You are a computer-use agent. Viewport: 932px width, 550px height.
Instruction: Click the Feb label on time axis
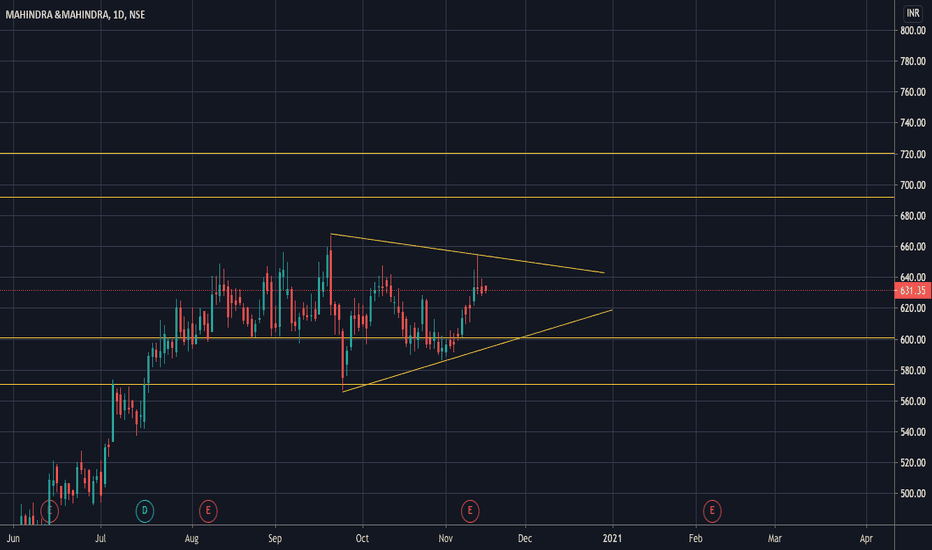click(695, 539)
